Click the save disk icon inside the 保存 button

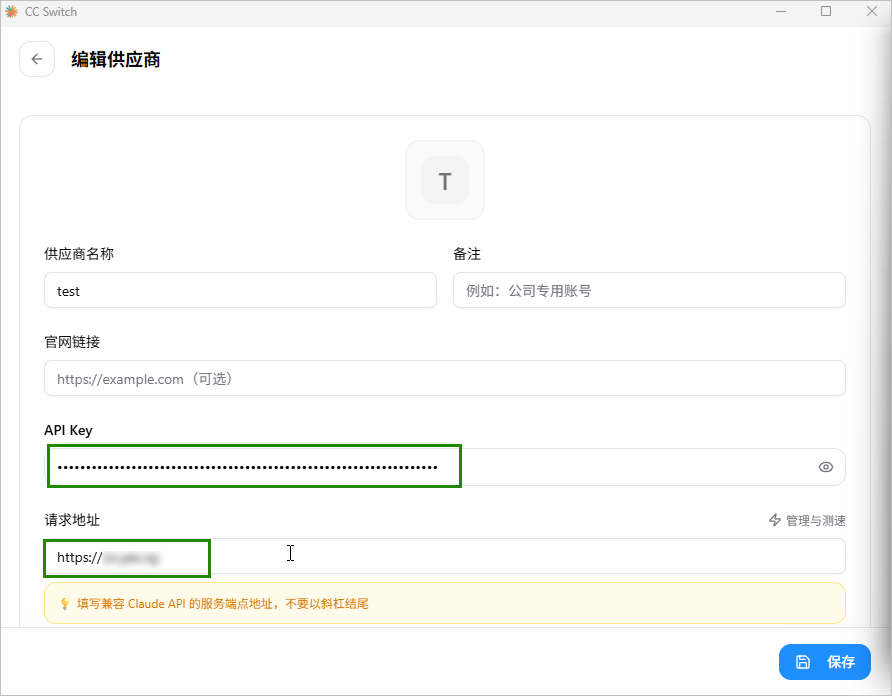tap(804, 662)
